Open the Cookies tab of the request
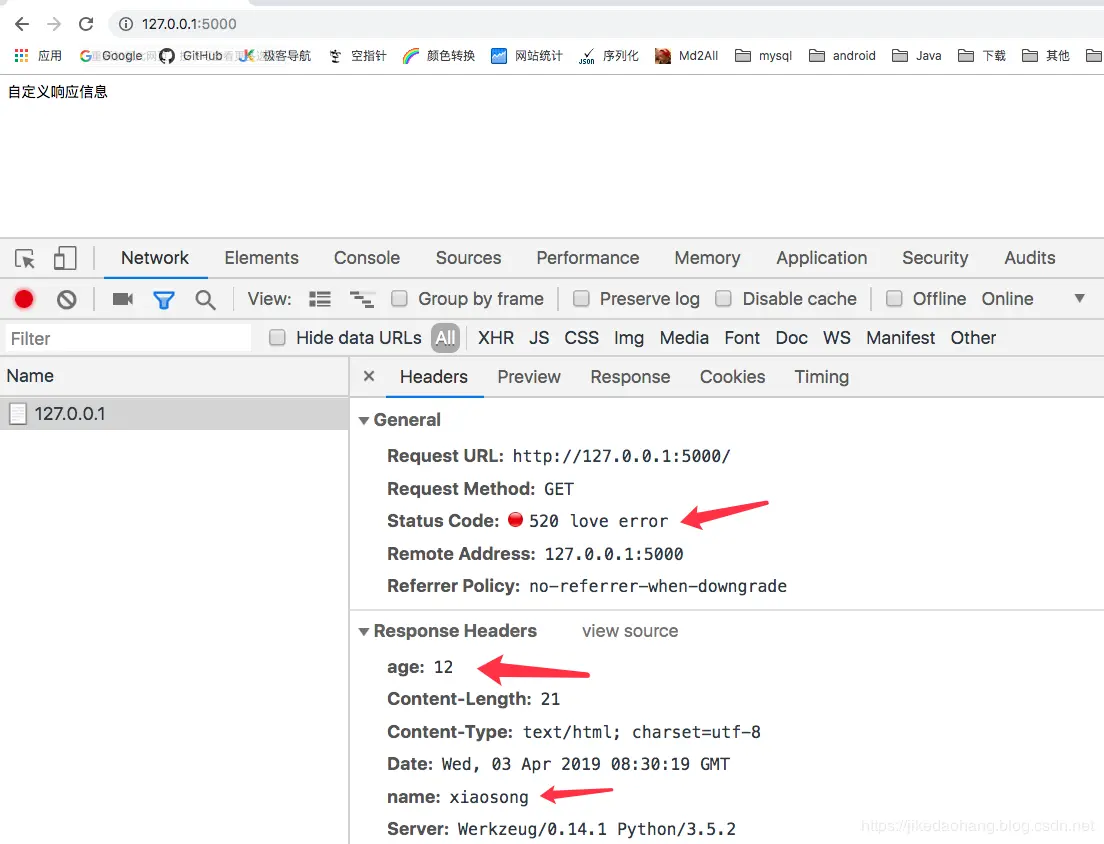This screenshot has height=844, width=1104. pyautogui.click(x=732, y=377)
